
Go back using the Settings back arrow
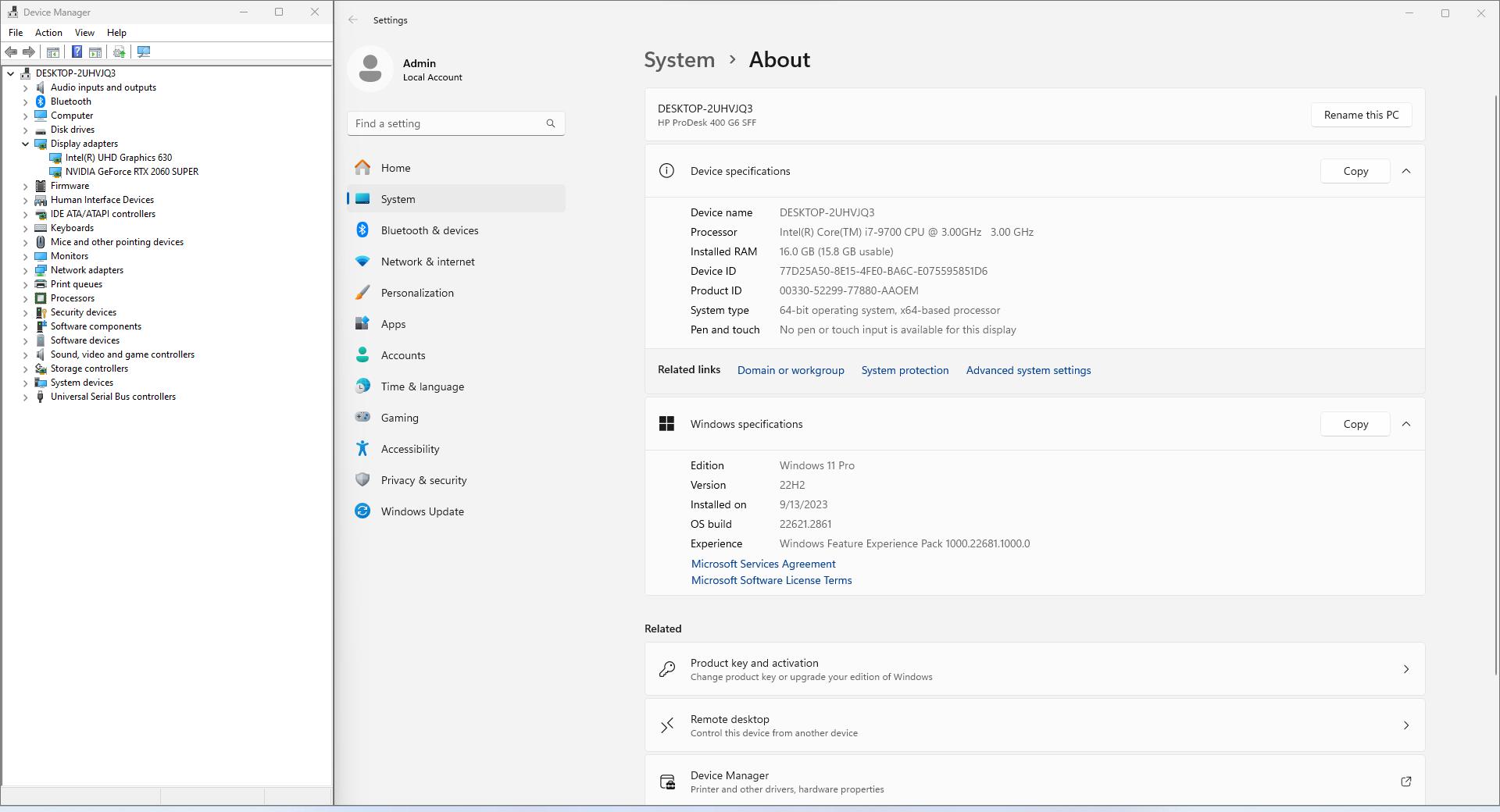click(x=353, y=20)
